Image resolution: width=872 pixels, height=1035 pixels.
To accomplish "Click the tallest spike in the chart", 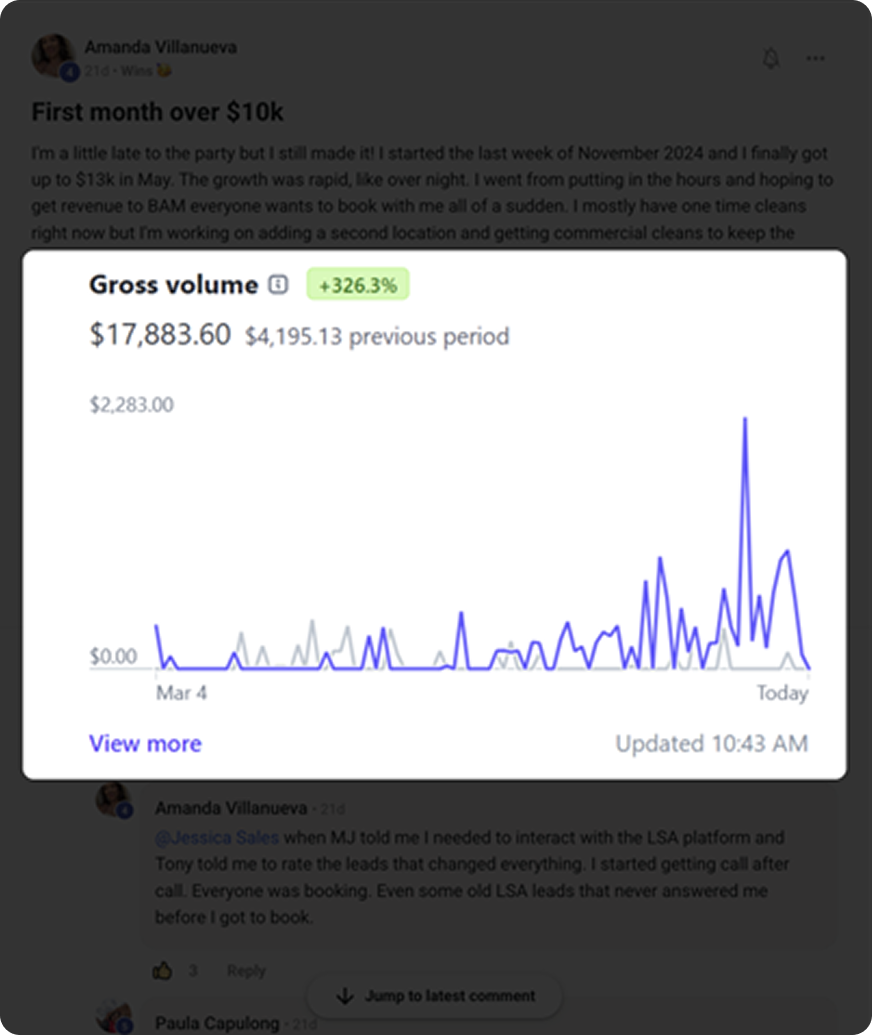I will click(x=745, y=420).
